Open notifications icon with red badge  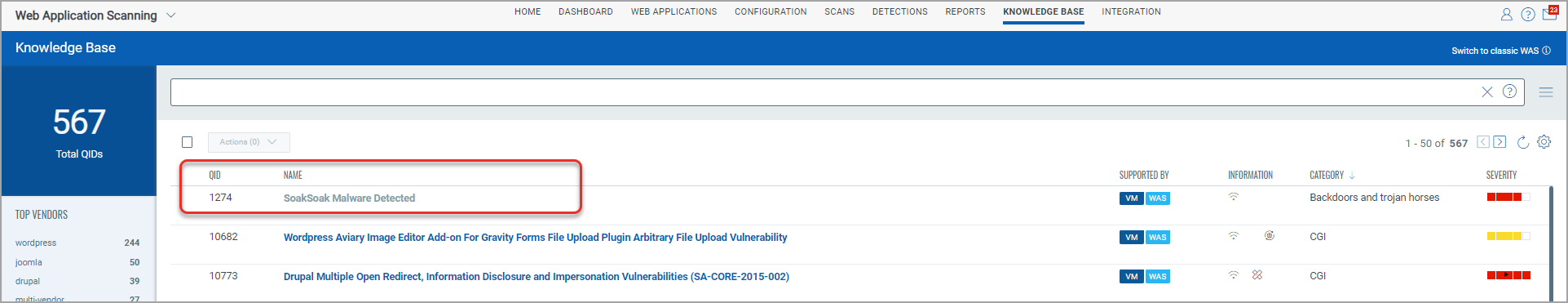(1550, 13)
